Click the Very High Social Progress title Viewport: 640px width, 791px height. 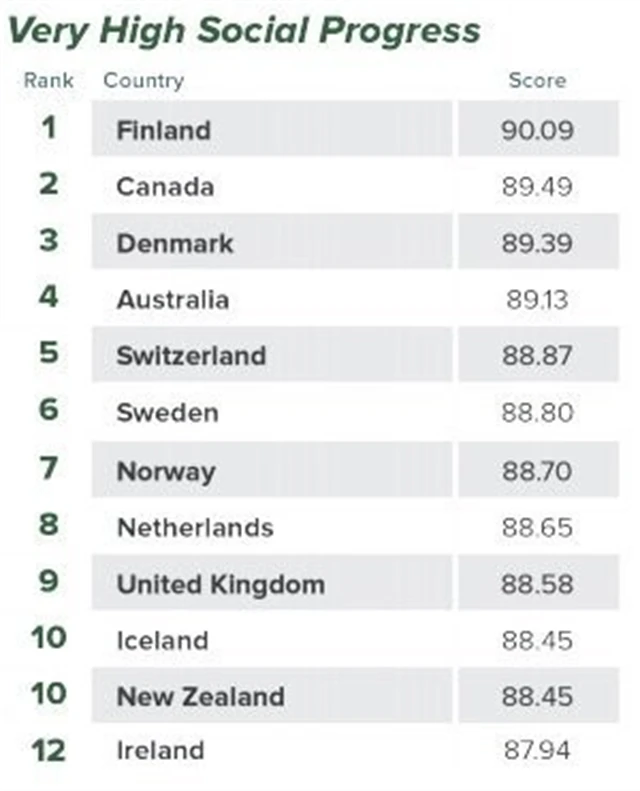243,30
